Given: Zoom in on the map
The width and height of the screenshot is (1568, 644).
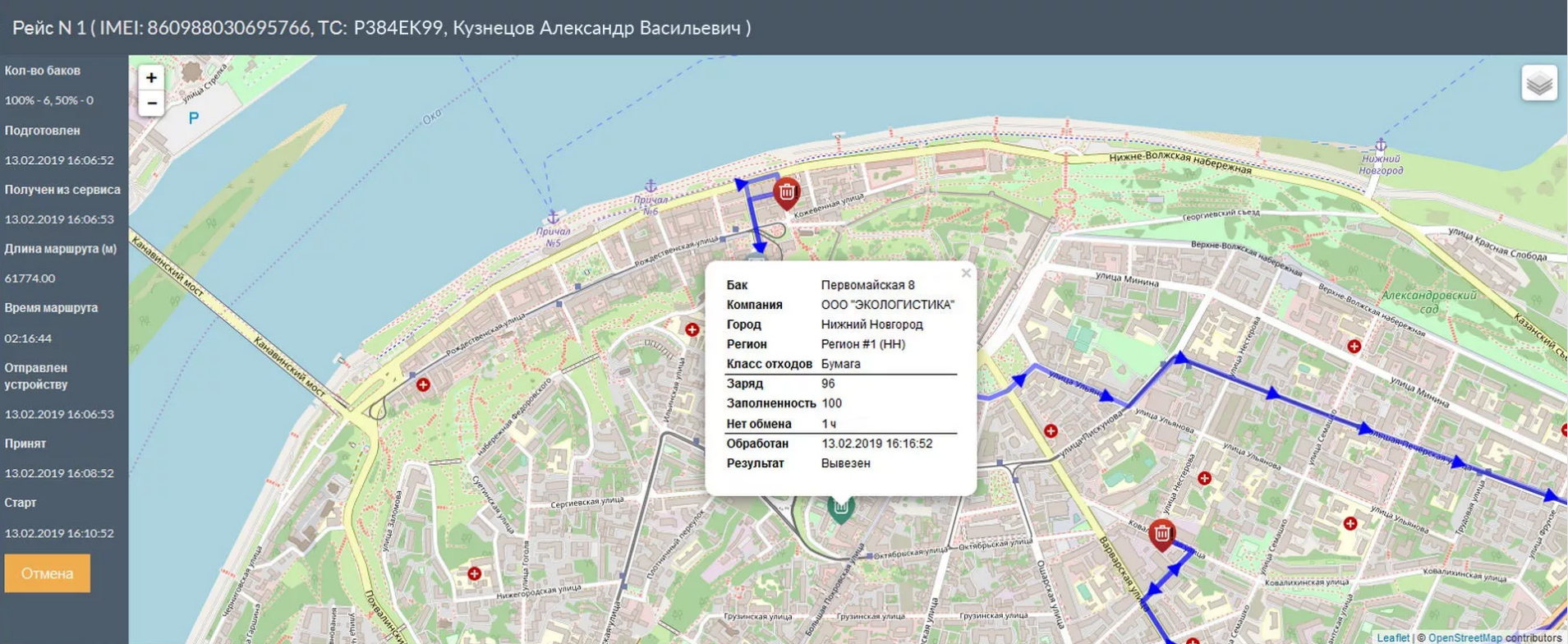Looking at the screenshot, I should tap(151, 77).
